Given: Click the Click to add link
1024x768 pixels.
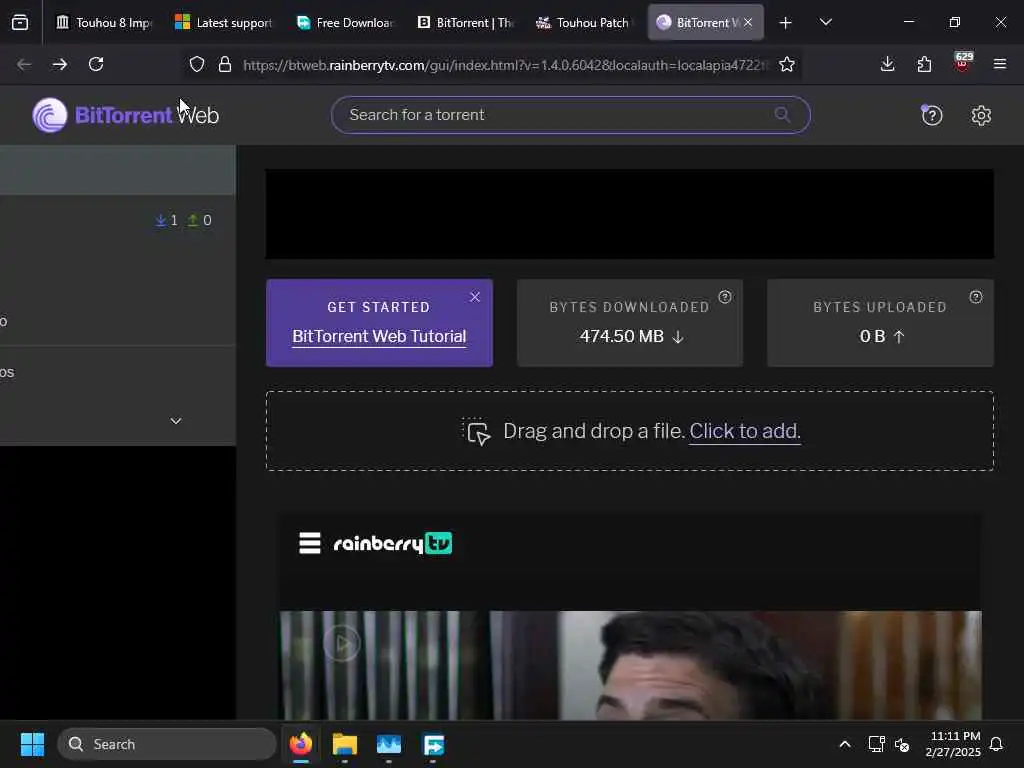Looking at the screenshot, I should tap(744, 431).
